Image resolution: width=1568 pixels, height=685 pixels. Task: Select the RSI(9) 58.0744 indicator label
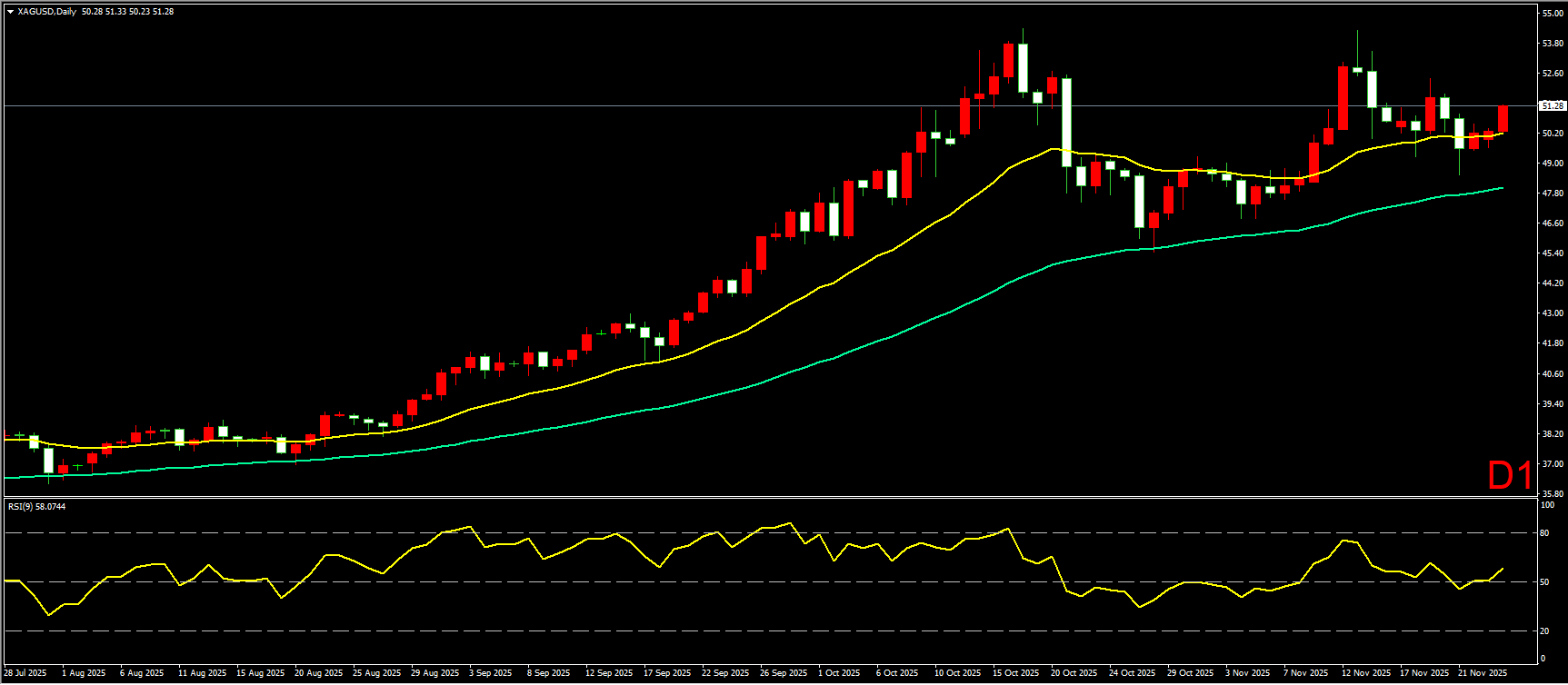click(36, 506)
